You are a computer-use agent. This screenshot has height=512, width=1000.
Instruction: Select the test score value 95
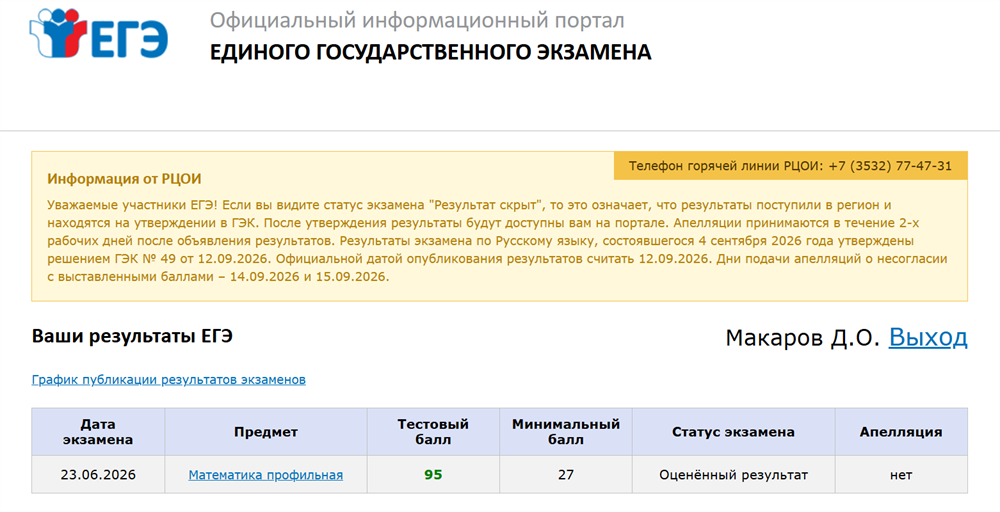(433, 475)
